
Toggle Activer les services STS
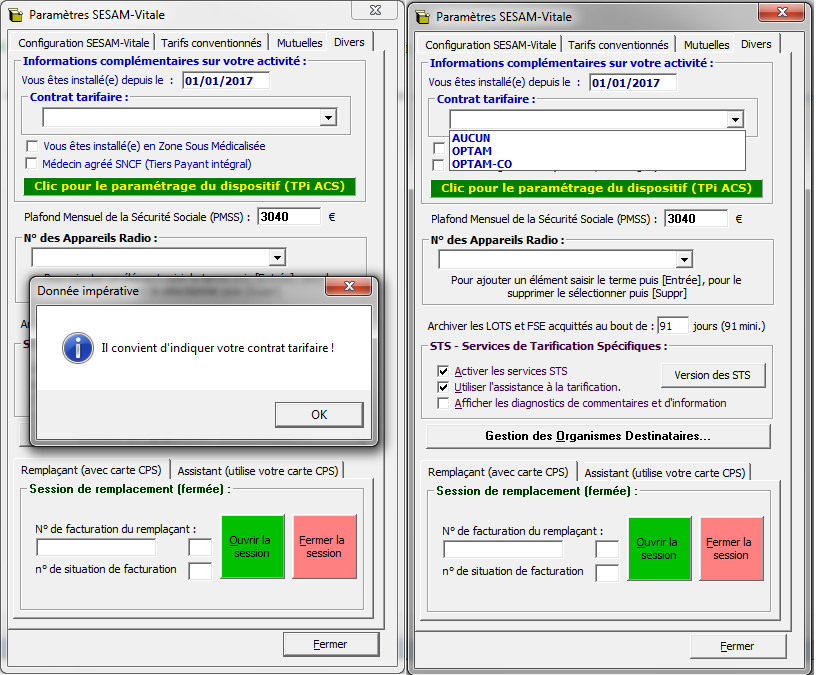(443, 371)
